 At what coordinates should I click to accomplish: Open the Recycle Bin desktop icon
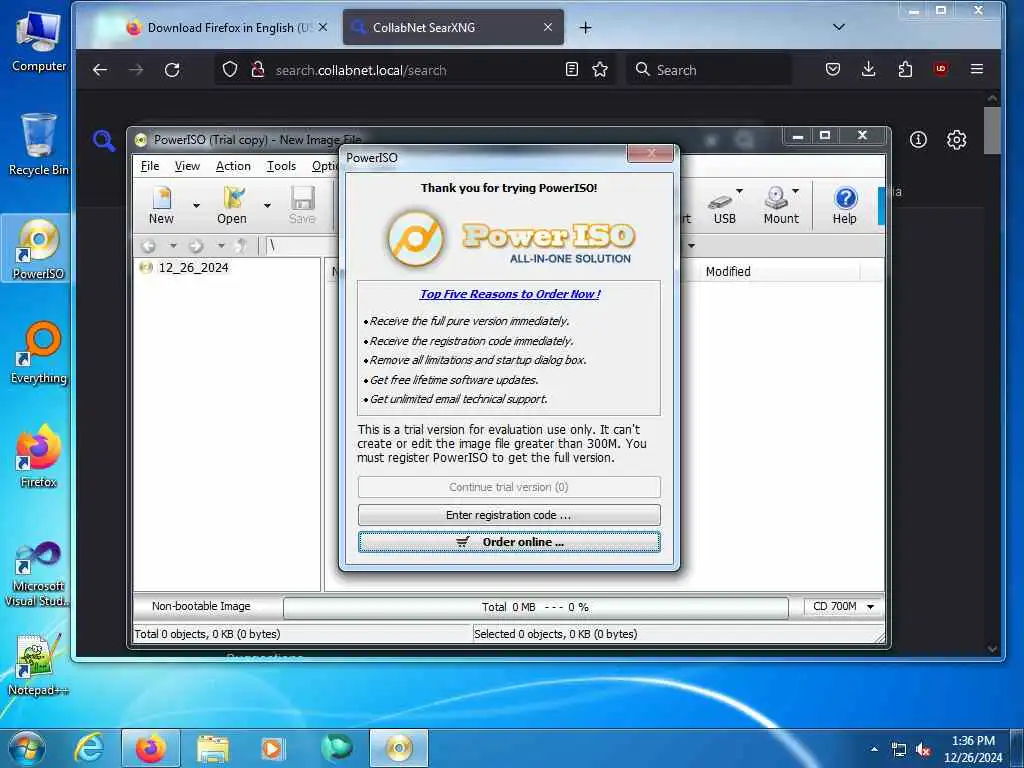(x=39, y=145)
